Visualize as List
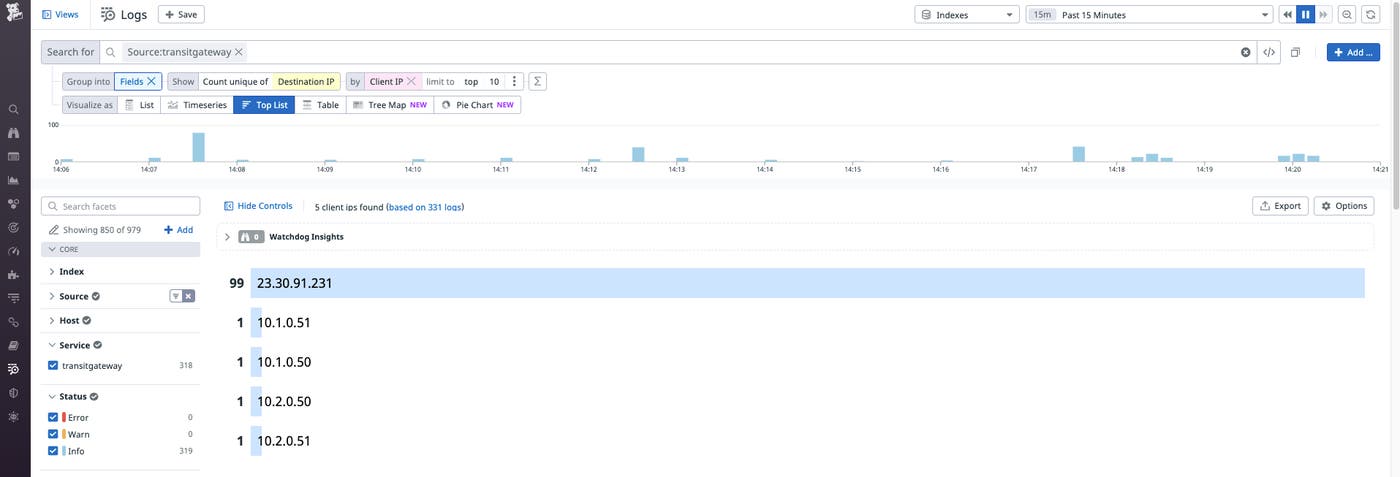The height and width of the screenshot is (477, 1400). click(x=139, y=105)
